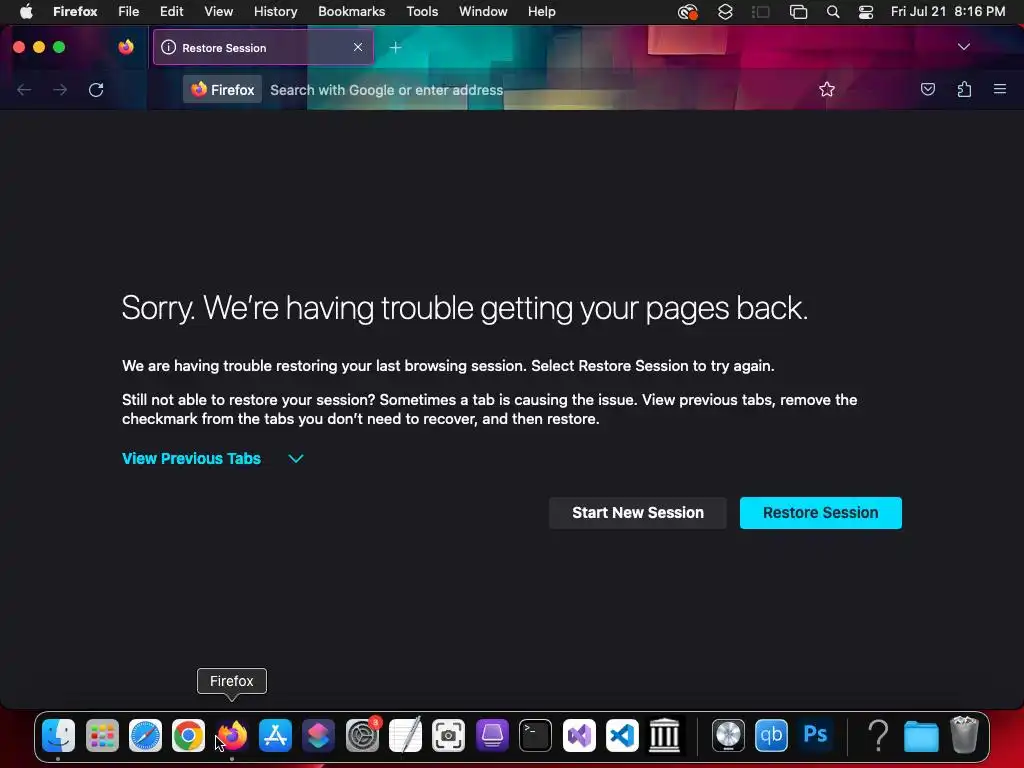Open Visual Studio Code from the Dock
This screenshot has width=1024, height=768.
tap(622, 735)
